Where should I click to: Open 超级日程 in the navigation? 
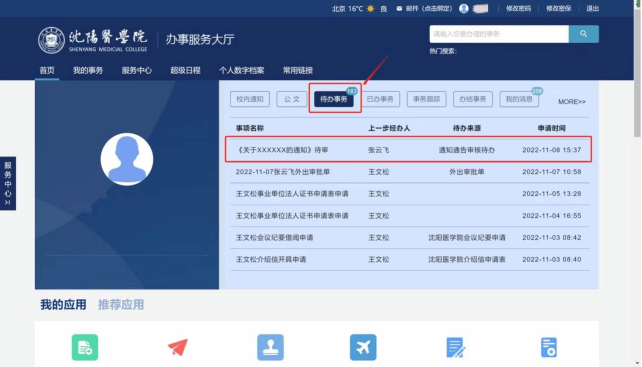185,70
